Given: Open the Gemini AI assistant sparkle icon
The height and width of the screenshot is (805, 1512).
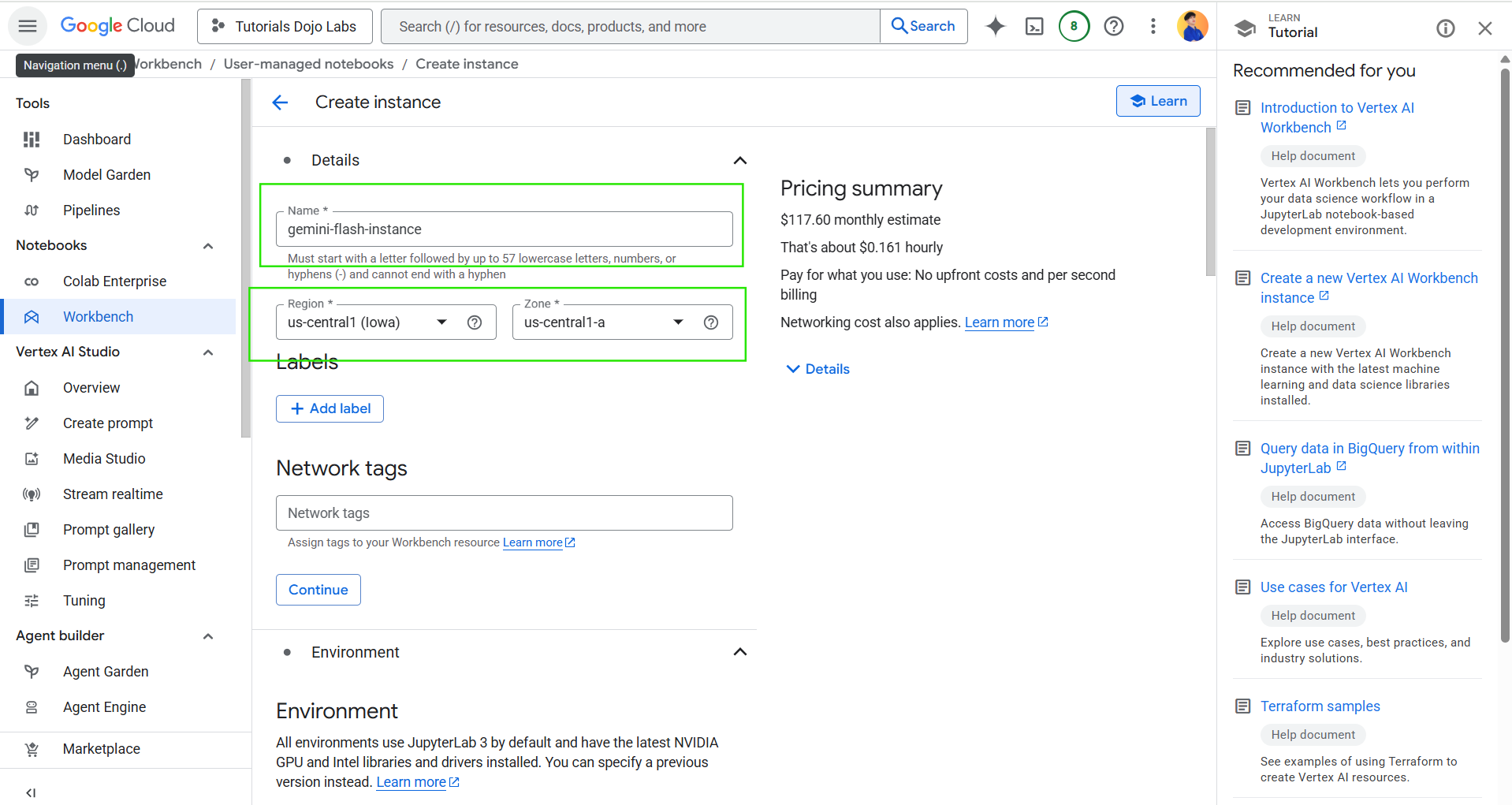Looking at the screenshot, I should tap(996, 26).
